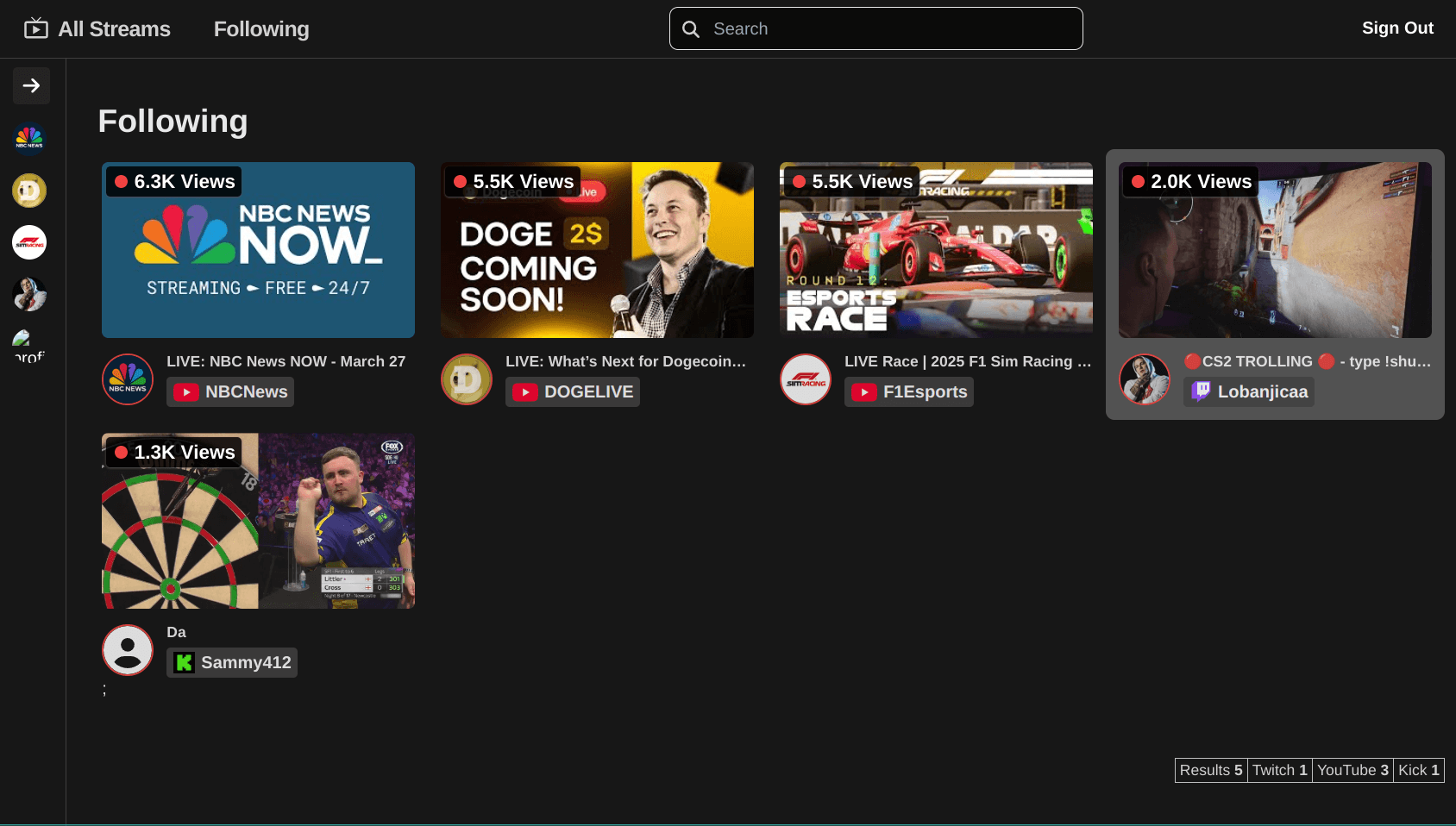Open NBC News NOW stream thumbnail
Screen dimensions: 1456x826
click(x=258, y=250)
